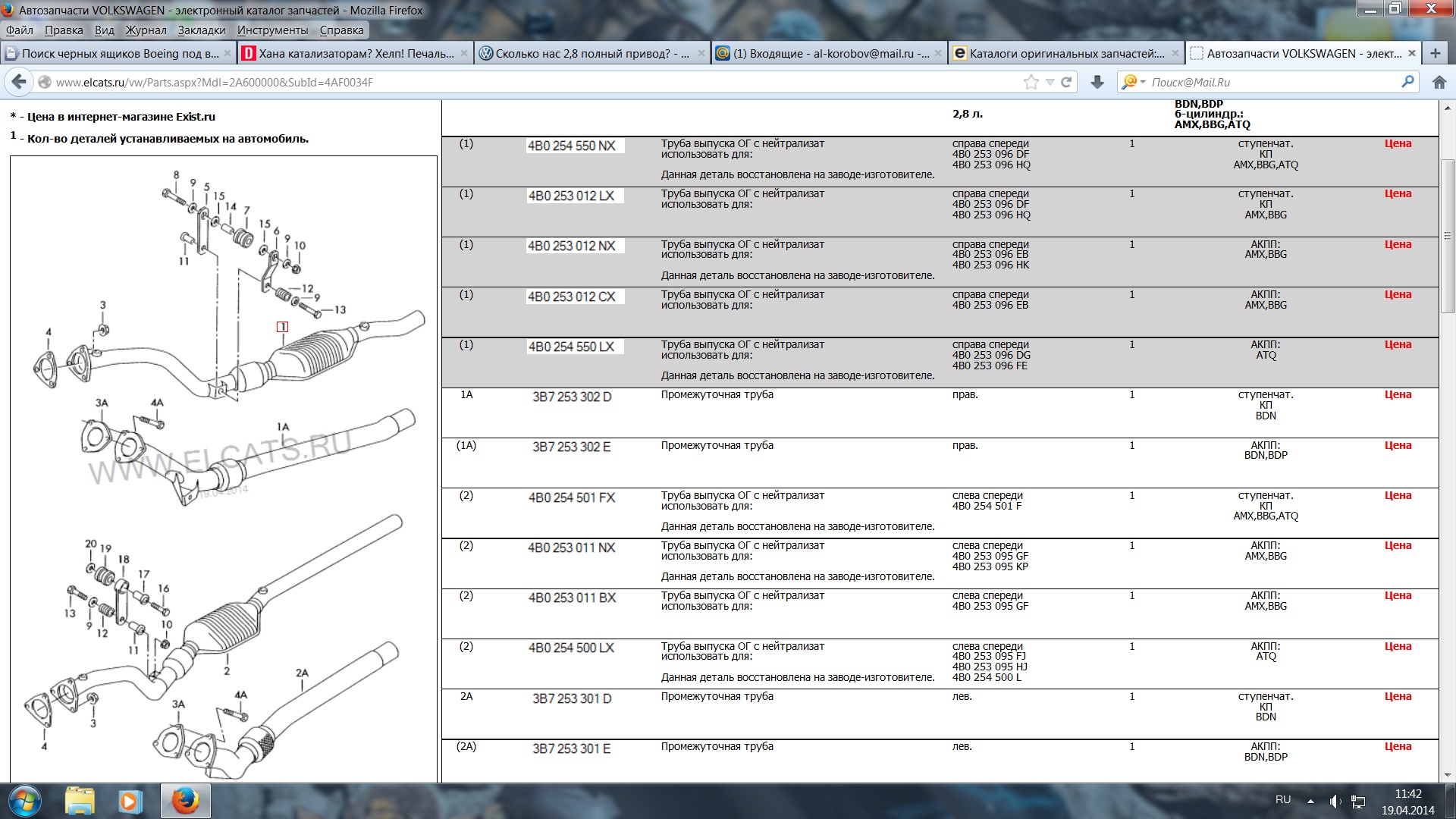Show hidden tray icons arrow
Viewport: 1456px width, 819px height.
(x=1310, y=801)
